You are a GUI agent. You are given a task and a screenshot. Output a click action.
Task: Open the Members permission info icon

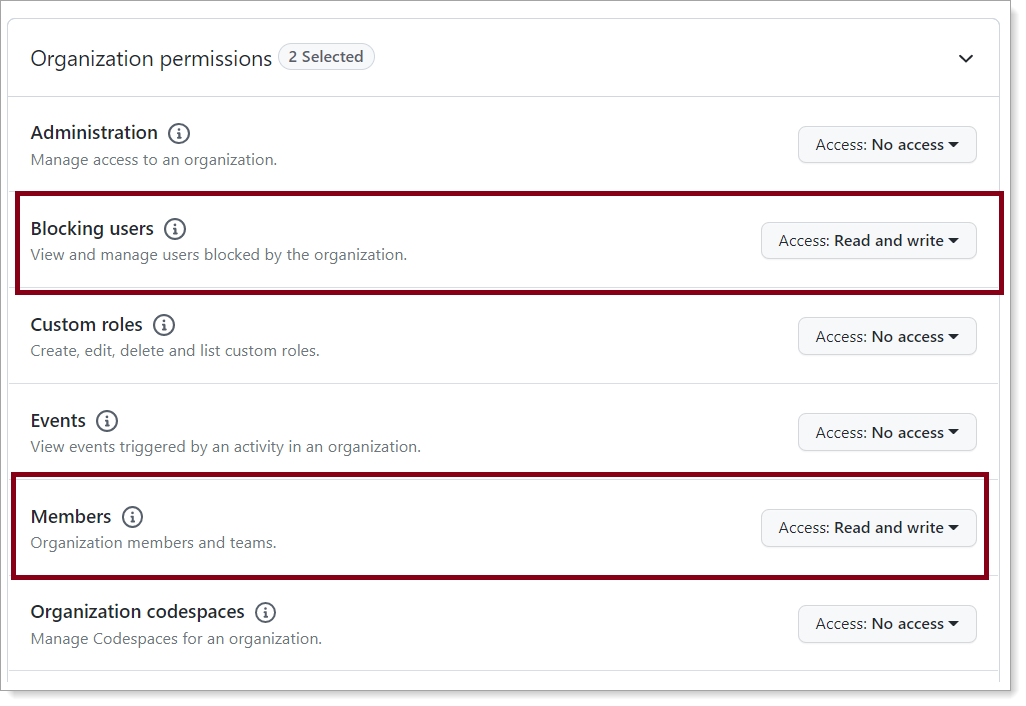point(132,517)
